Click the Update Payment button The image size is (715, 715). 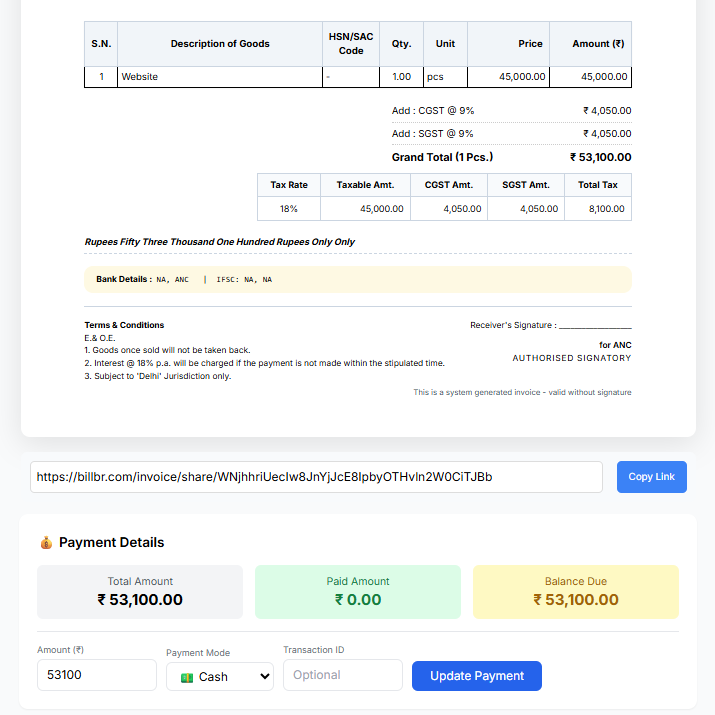tap(477, 675)
